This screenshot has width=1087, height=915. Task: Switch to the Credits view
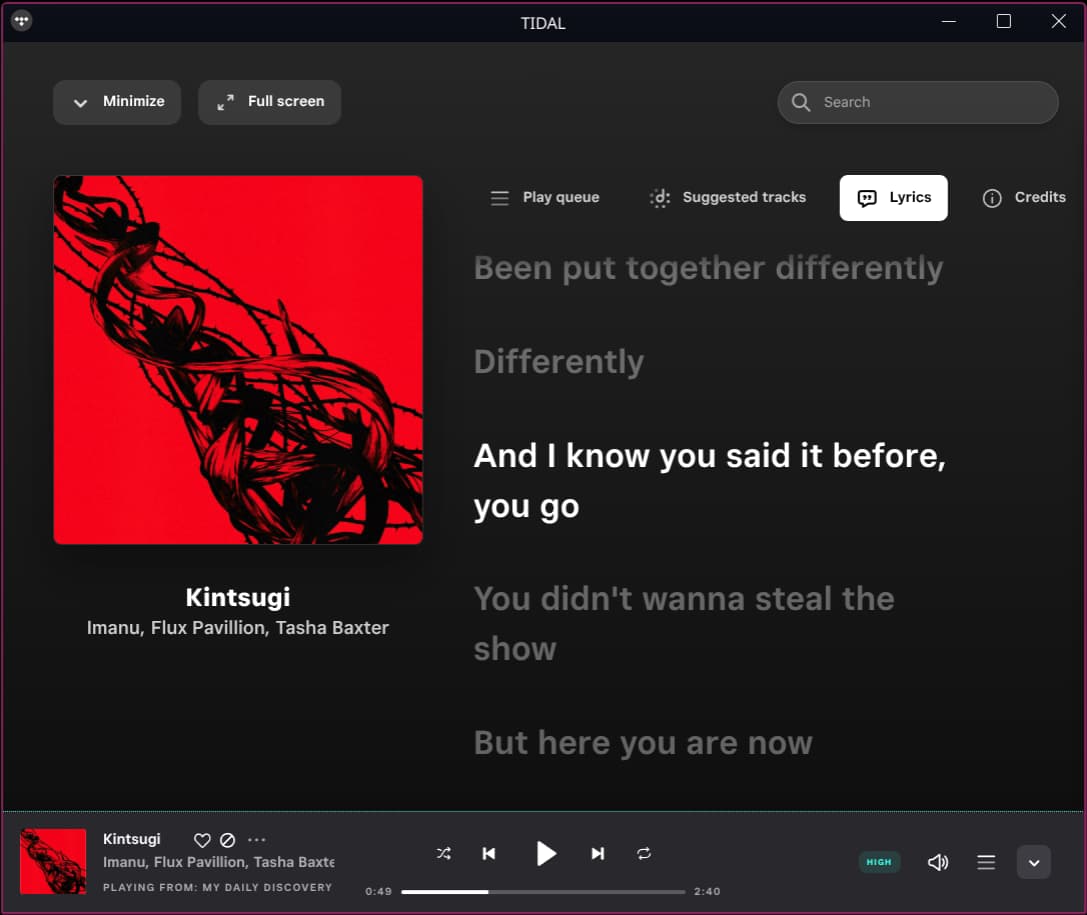click(x=1024, y=197)
